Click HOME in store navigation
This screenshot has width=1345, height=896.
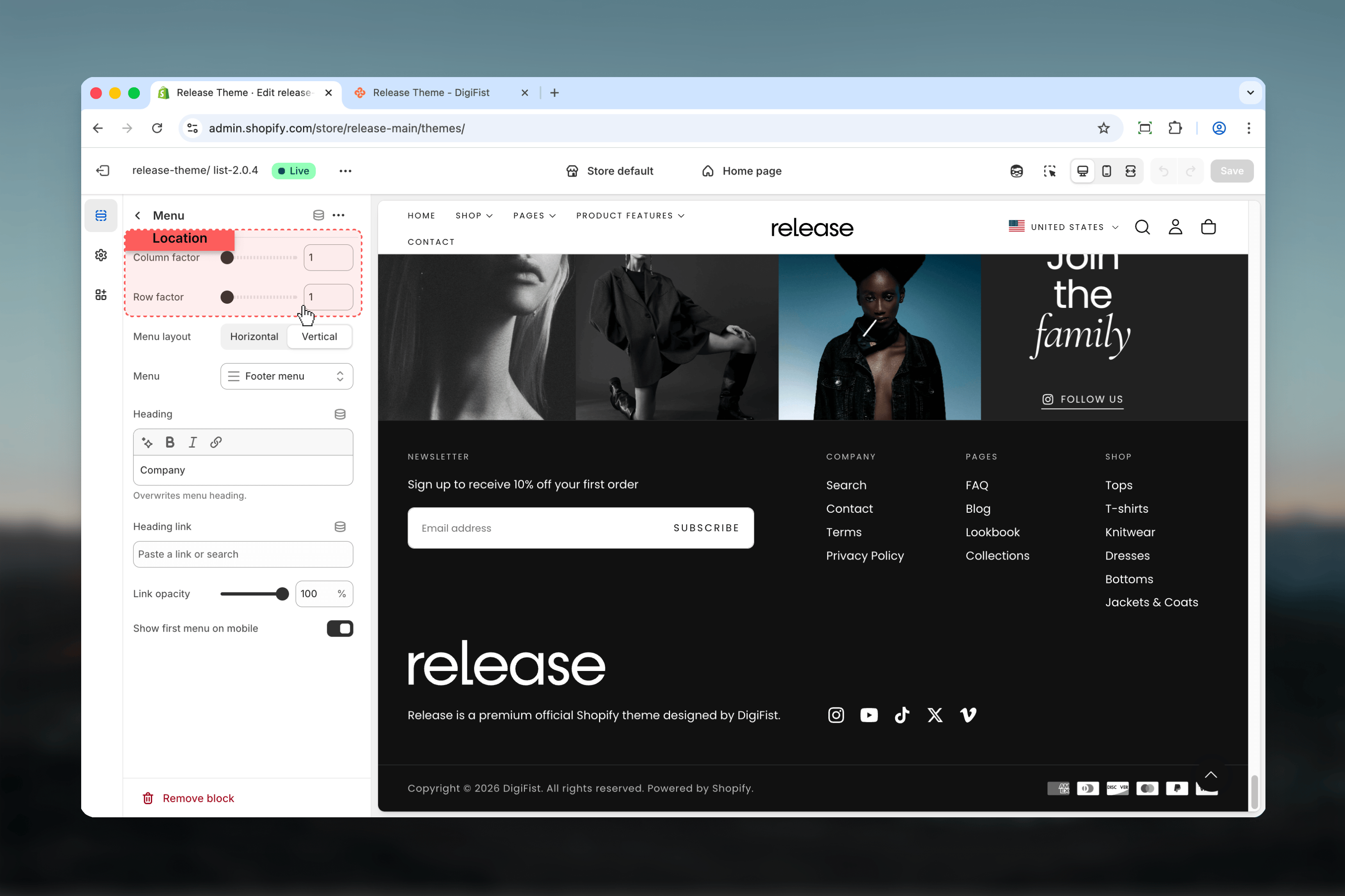pyautogui.click(x=421, y=216)
